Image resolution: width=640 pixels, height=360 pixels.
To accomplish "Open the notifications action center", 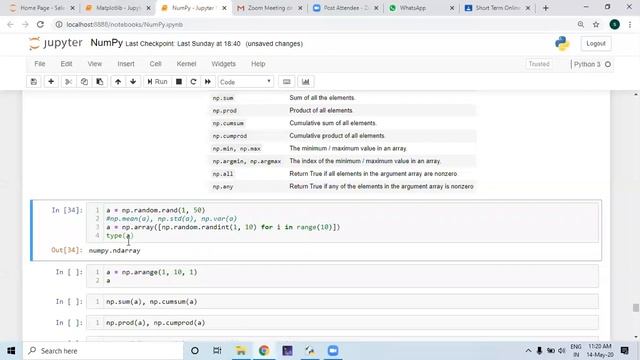I will click(624, 351).
